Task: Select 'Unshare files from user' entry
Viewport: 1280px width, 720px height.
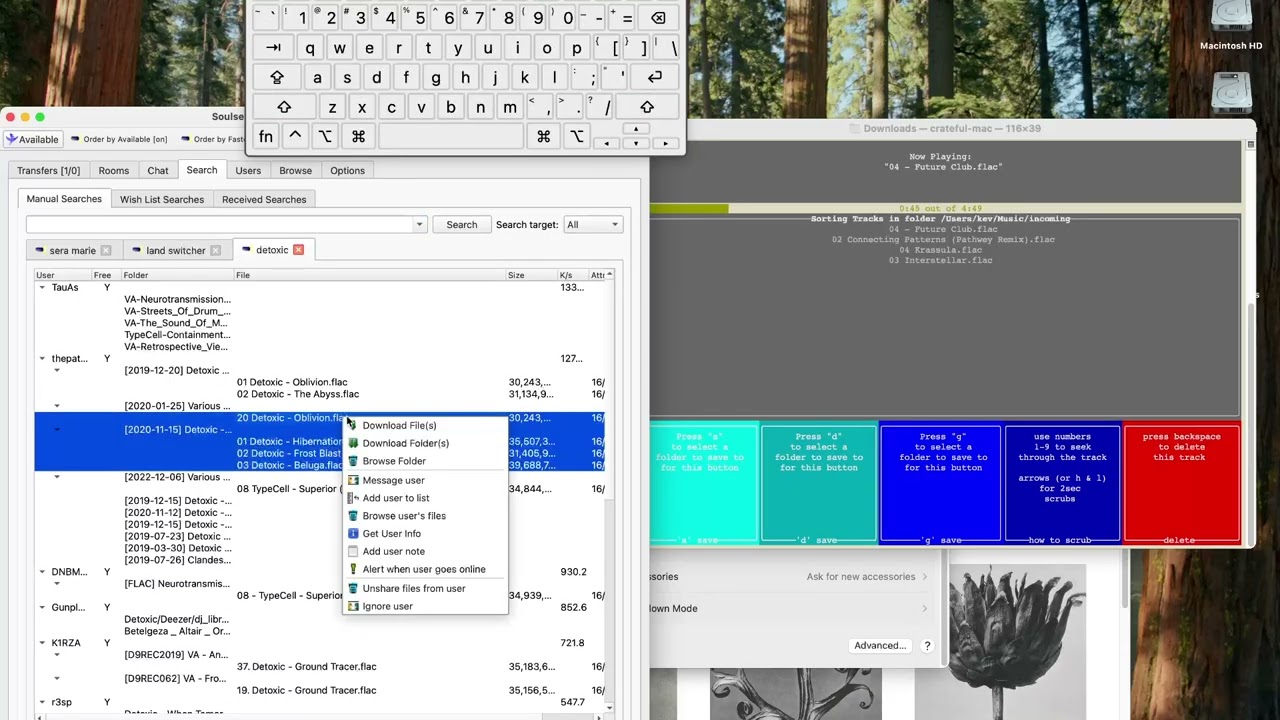Action: click(x=425, y=588)
